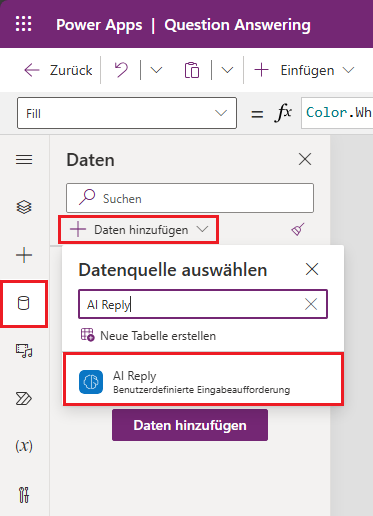Open the Tree view layers icon
This screenshot has height=516, width=373.
tap(24, 207)
